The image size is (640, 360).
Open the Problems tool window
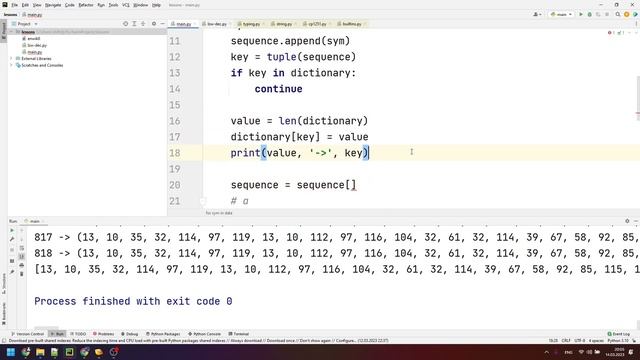(104, 334)
